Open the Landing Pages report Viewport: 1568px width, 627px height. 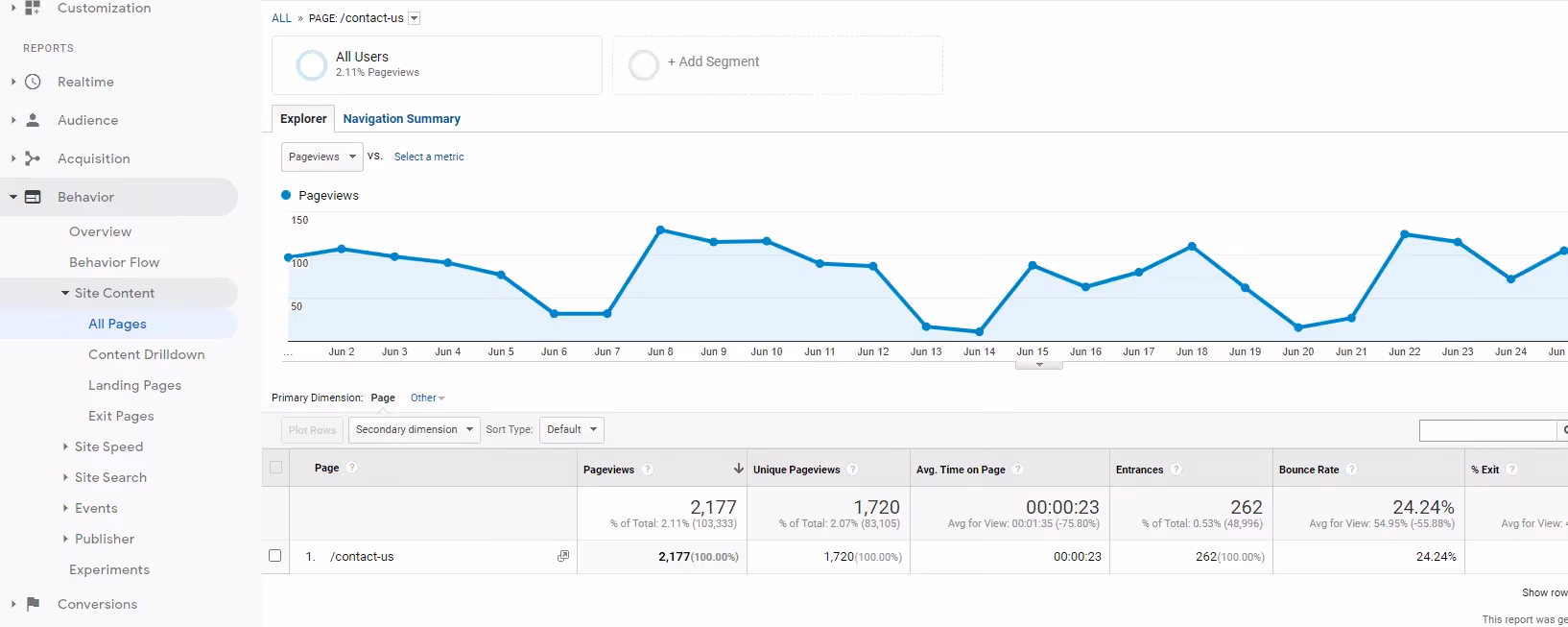135,385
